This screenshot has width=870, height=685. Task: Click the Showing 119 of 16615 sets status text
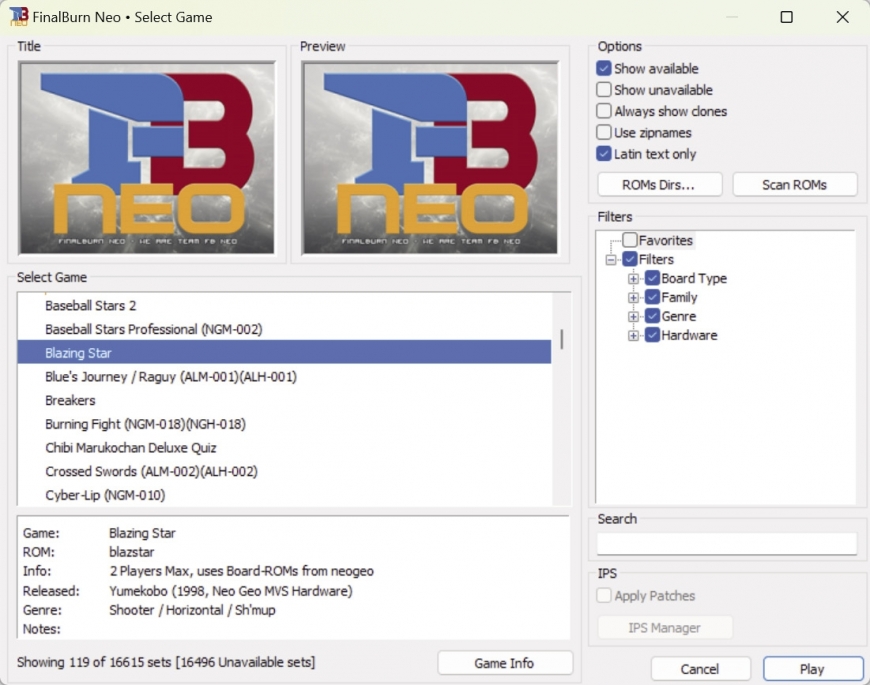pos(166,662)
